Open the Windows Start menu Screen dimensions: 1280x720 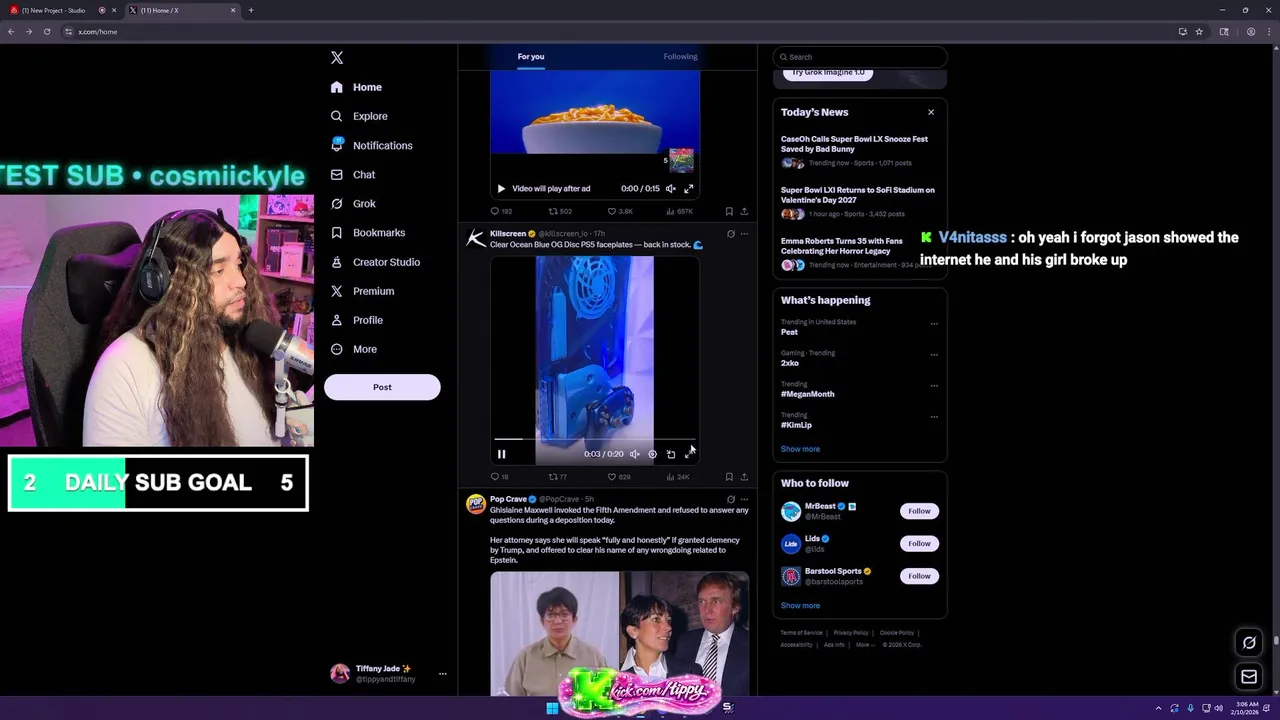552,708
